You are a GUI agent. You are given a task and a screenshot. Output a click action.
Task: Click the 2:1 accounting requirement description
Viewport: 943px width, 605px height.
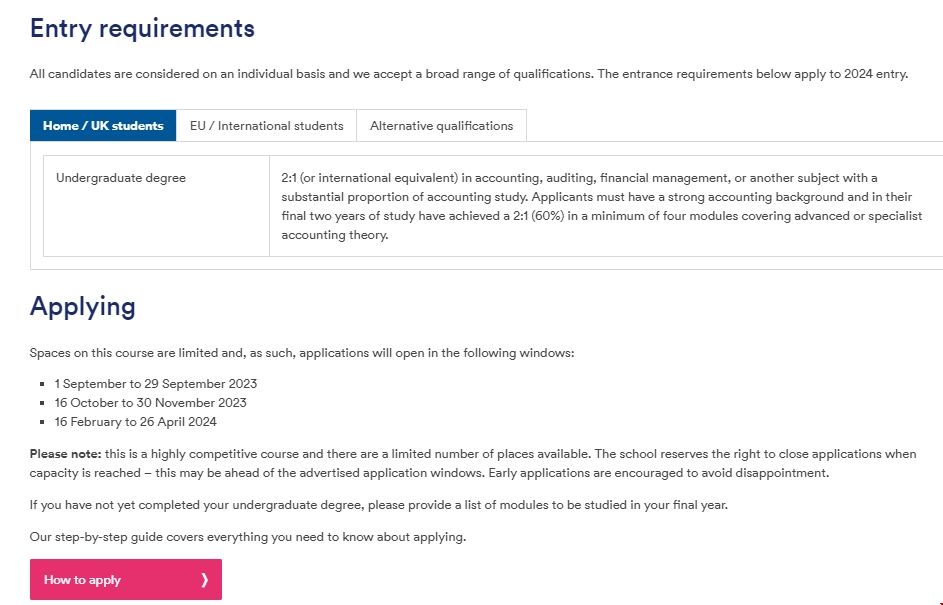(x=601, y=206)
